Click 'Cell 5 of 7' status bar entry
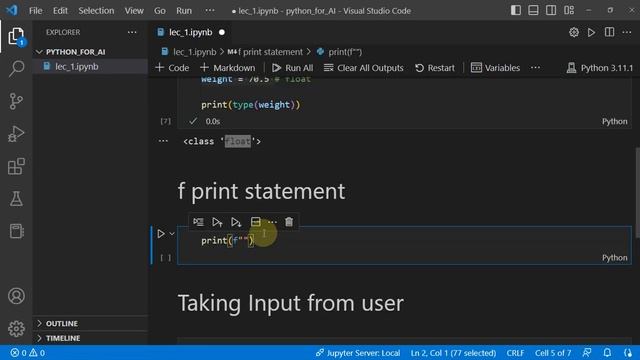 [x=553, y=353]
